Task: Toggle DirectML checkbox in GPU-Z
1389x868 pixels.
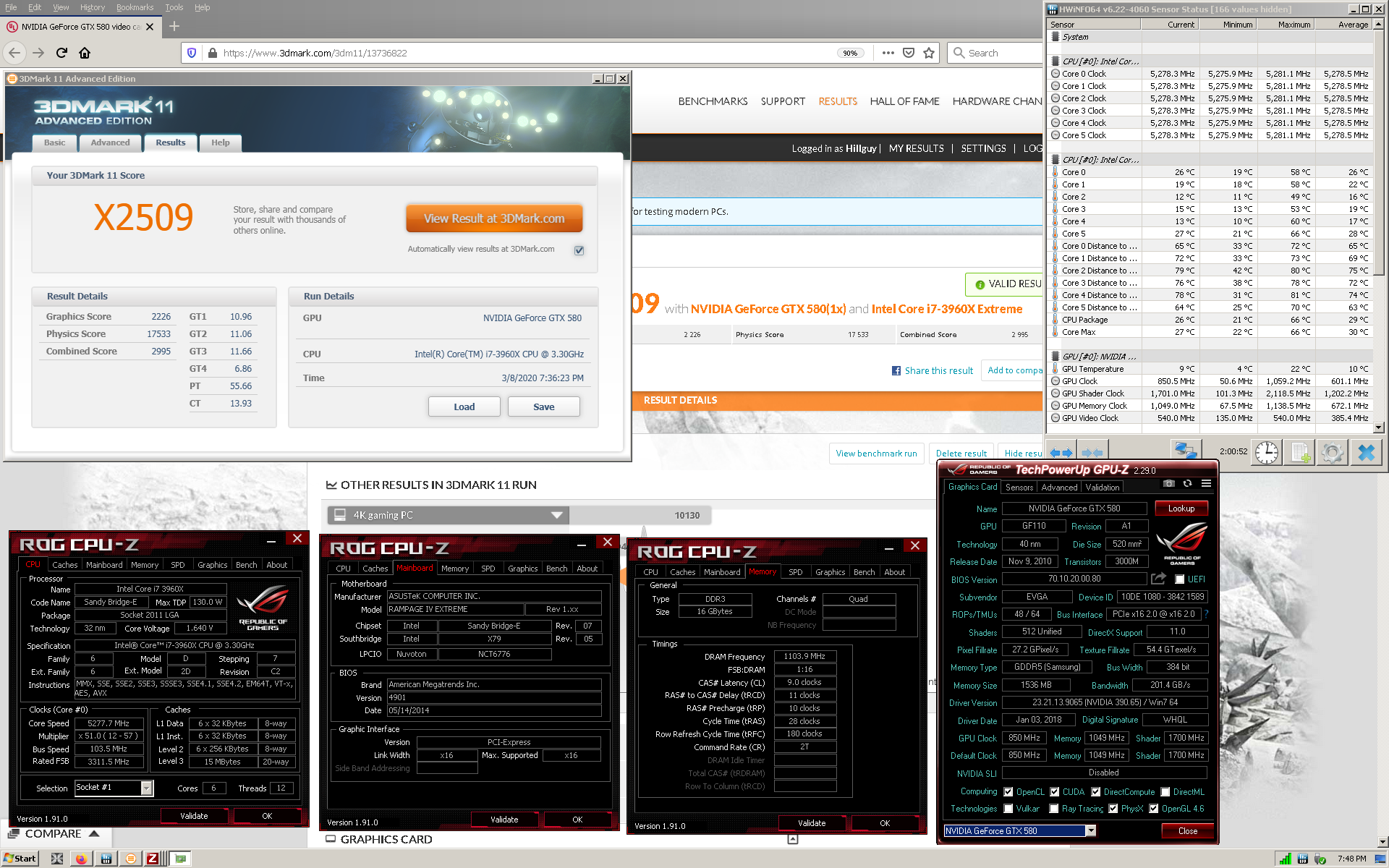Action: (x=1165, y=792)
